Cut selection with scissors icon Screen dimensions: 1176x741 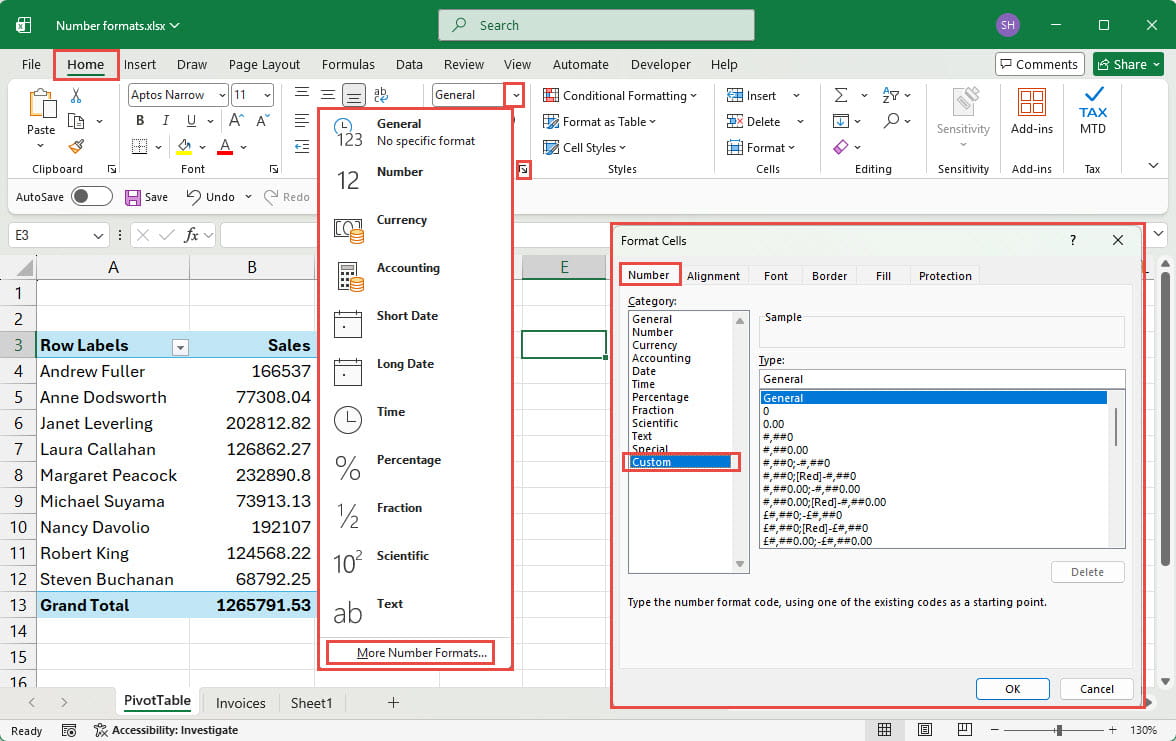[76, 96]
